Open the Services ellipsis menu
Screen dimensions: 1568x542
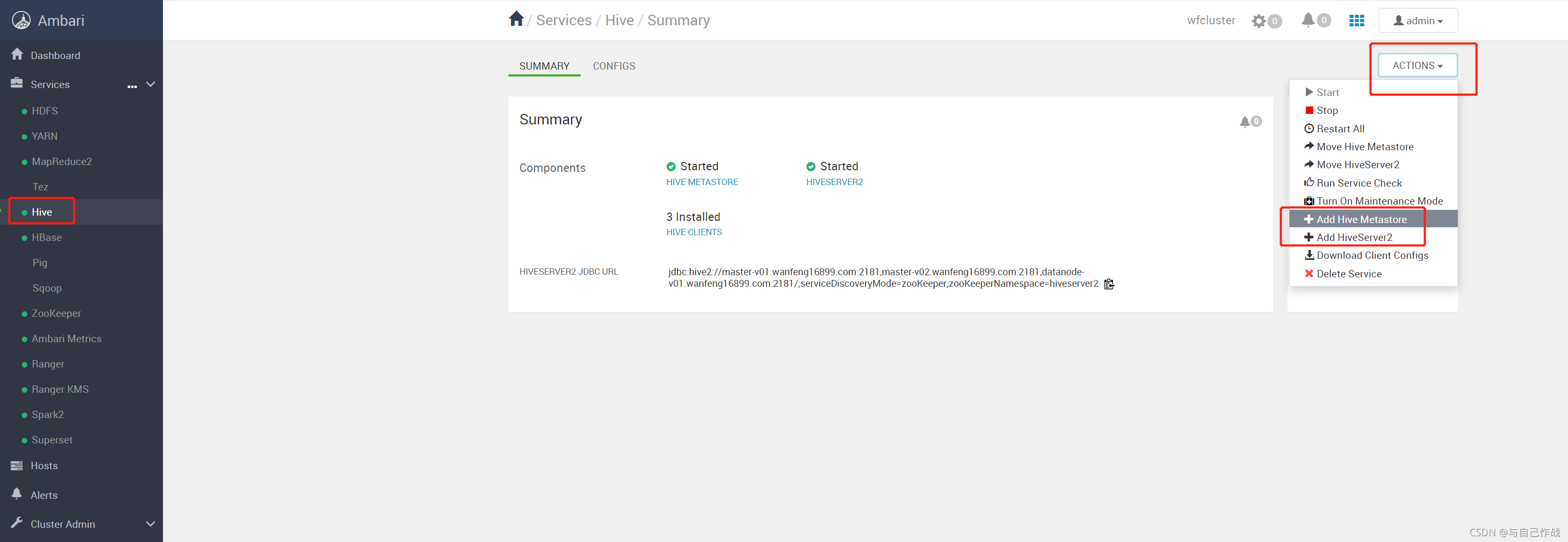pos(132,86)
